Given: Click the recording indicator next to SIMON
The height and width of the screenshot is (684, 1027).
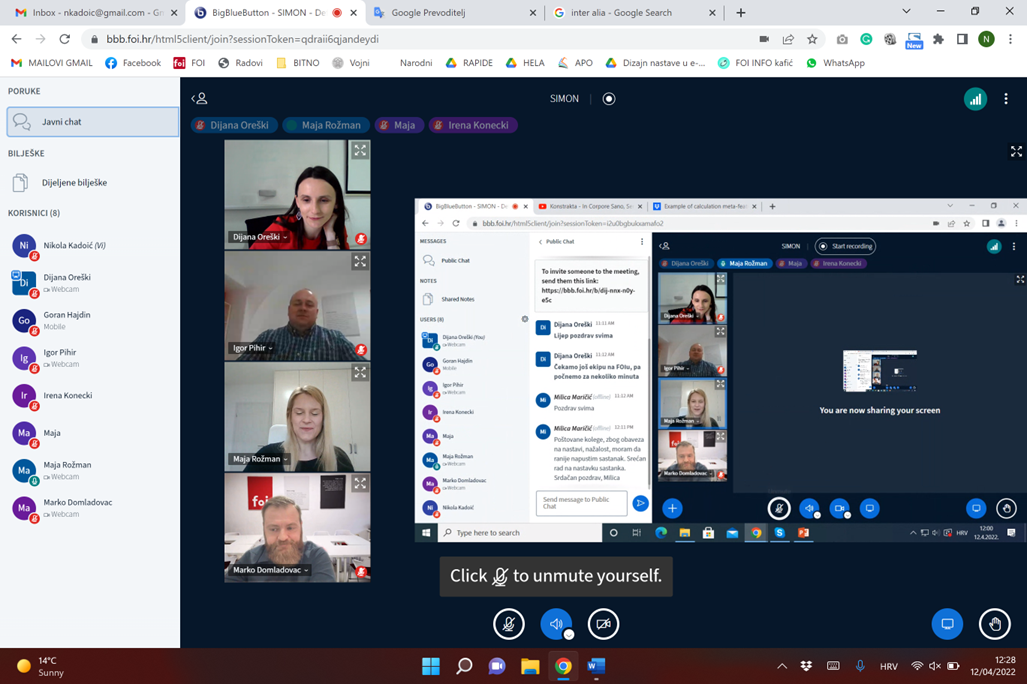Looking at the screenshot, I should tap(609, 99).
